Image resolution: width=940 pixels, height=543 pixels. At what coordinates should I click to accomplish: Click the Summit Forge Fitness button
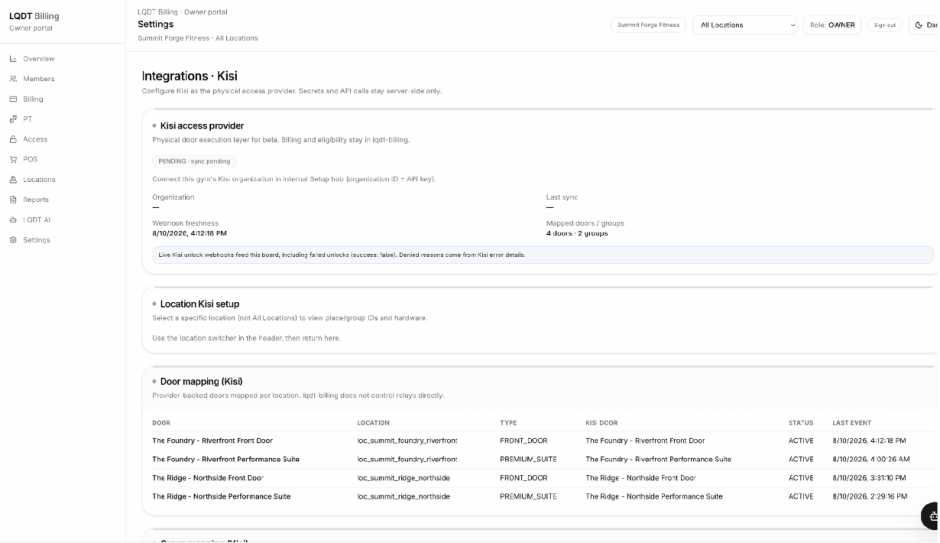coord(648,25)
